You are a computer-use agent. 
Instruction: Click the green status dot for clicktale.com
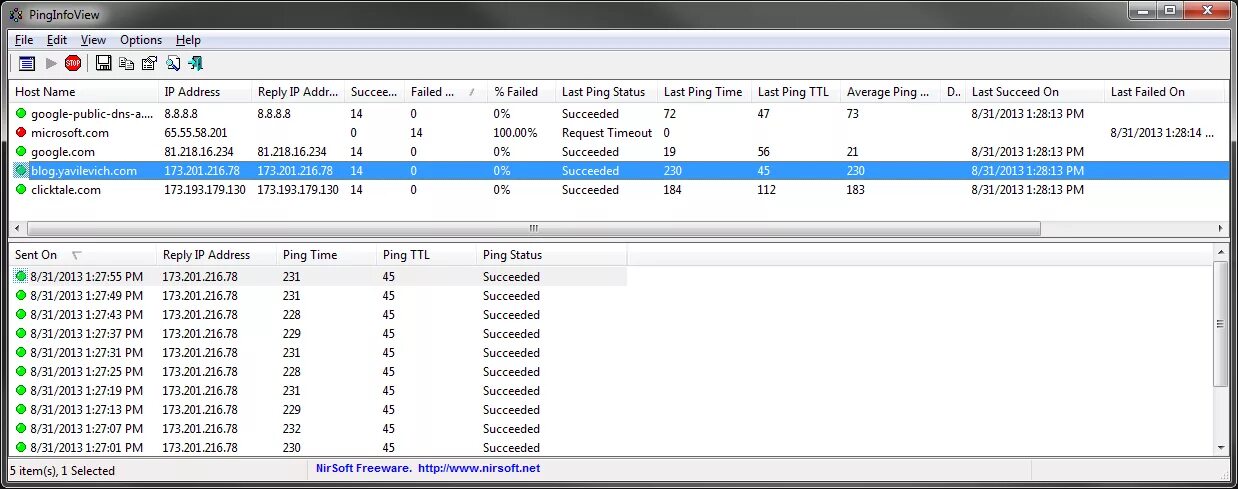coord(21,189)
